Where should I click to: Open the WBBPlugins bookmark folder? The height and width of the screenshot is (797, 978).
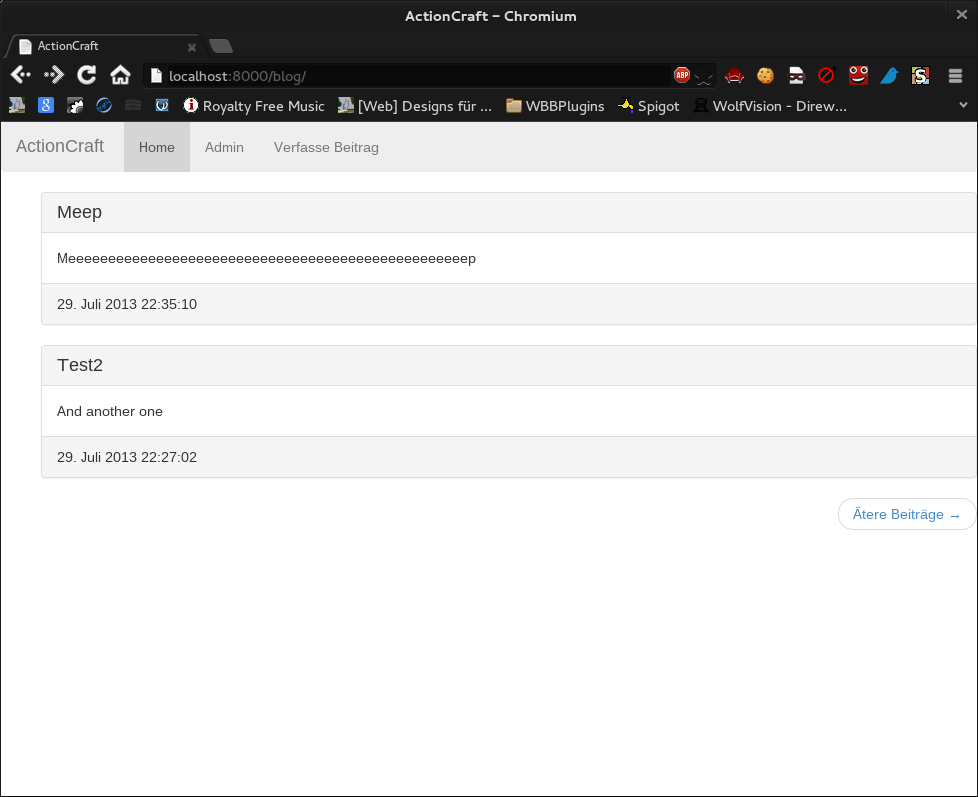(555, 106)
